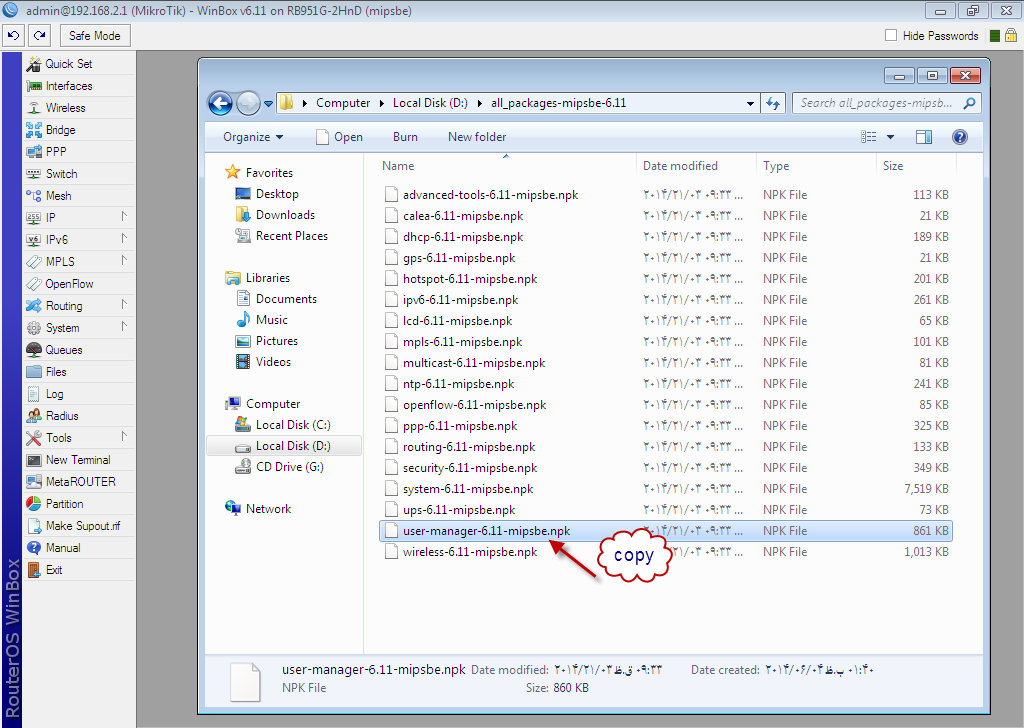The height and width of the screenshot is (728, 1024).
Task: Select file system-6.11-mipsbe.npk
Action: pyautogui.click(x=665, y=489)
